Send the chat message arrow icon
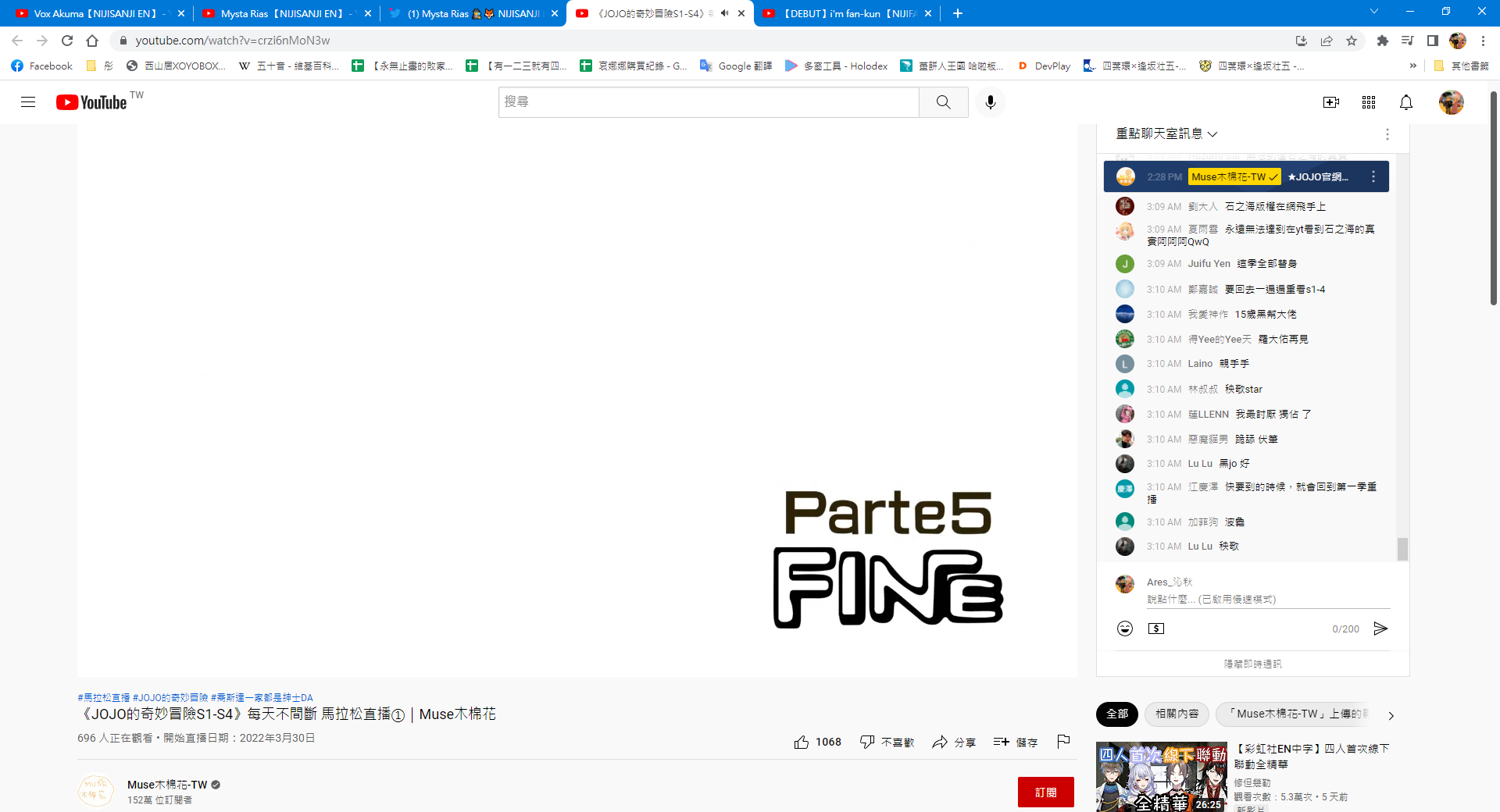The image size is (1500, 812). click(x=1380, y=629)
